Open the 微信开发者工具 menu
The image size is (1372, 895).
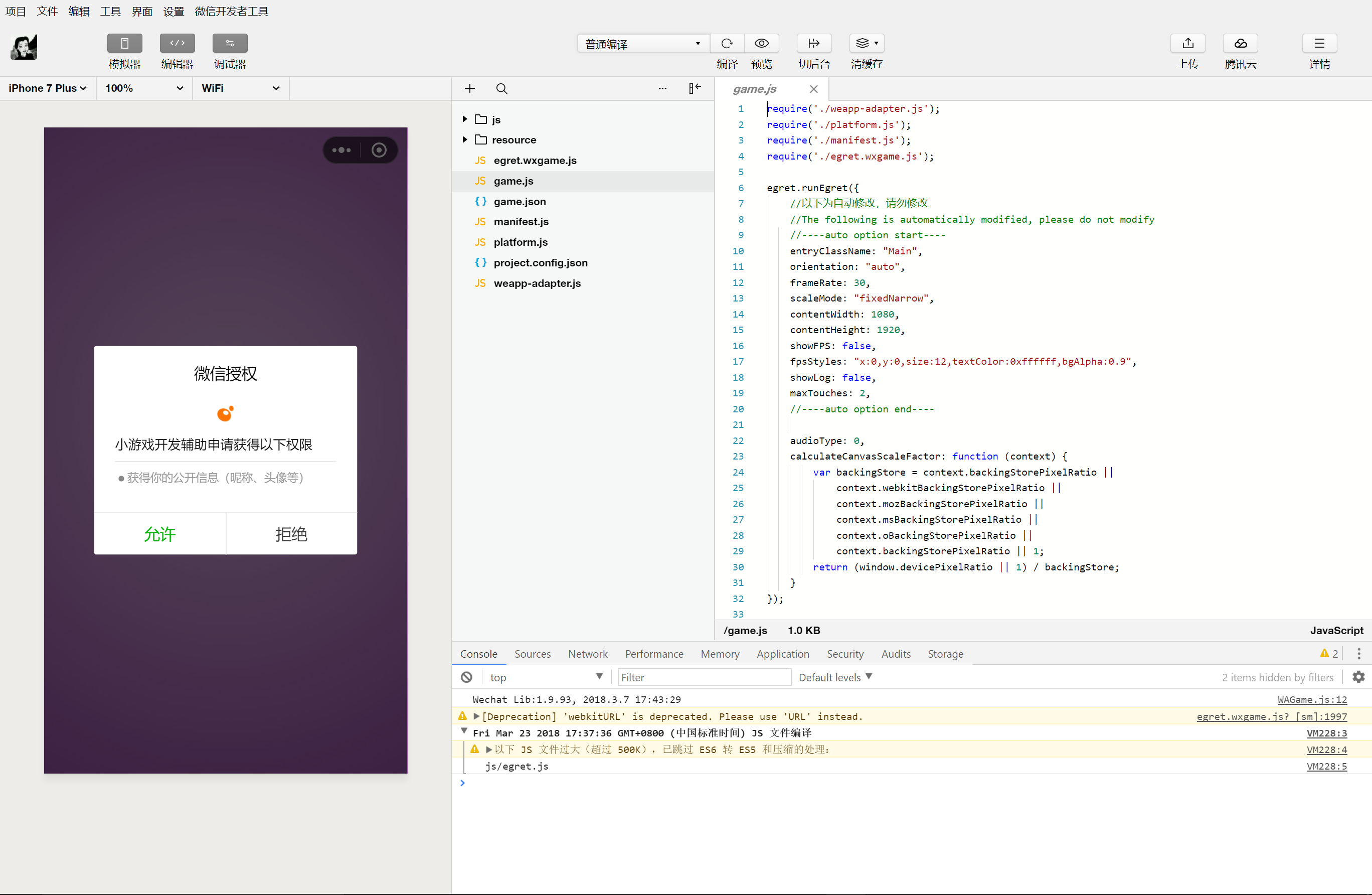point(232,11)
